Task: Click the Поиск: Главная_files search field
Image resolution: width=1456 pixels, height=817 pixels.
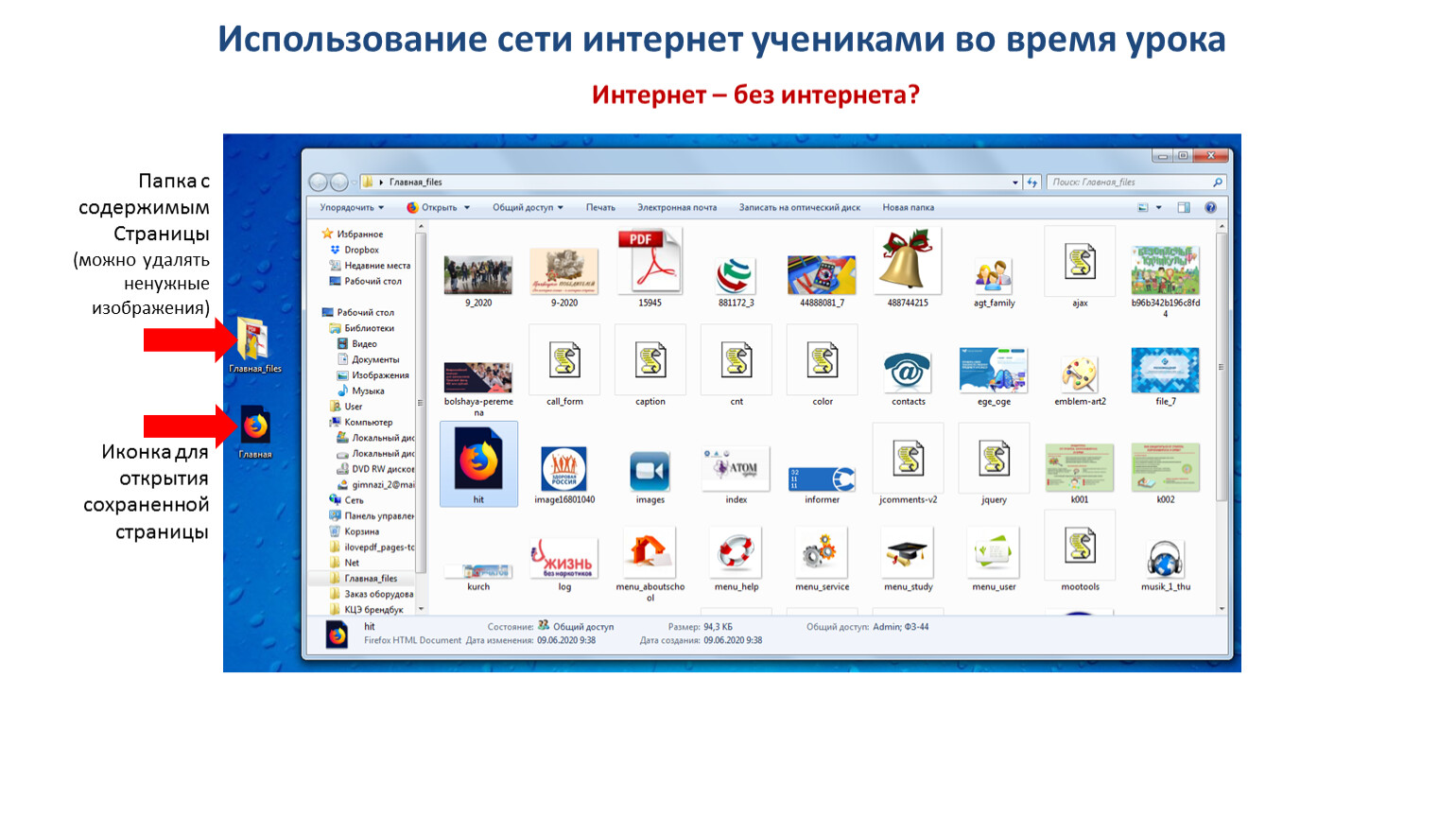Action: (1130, 183)
